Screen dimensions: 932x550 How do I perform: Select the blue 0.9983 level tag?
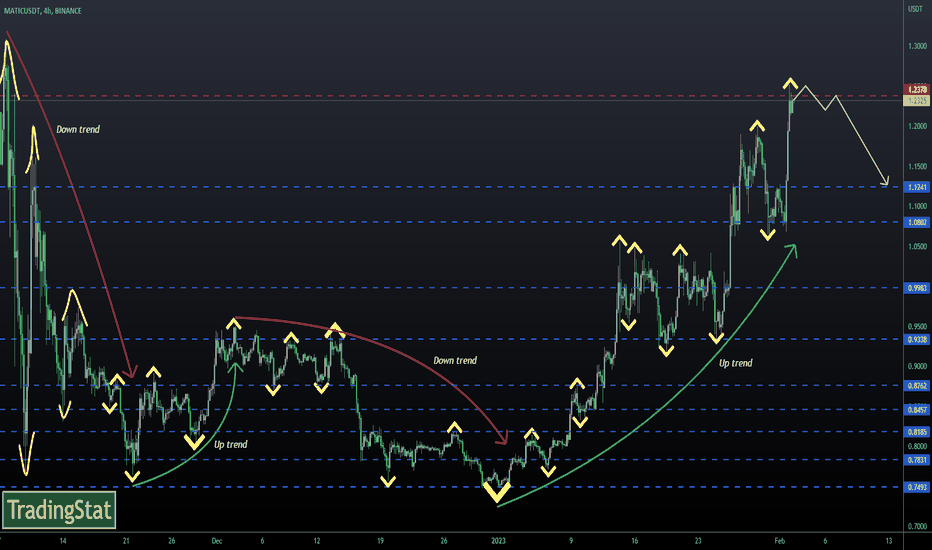pos(916,288)
